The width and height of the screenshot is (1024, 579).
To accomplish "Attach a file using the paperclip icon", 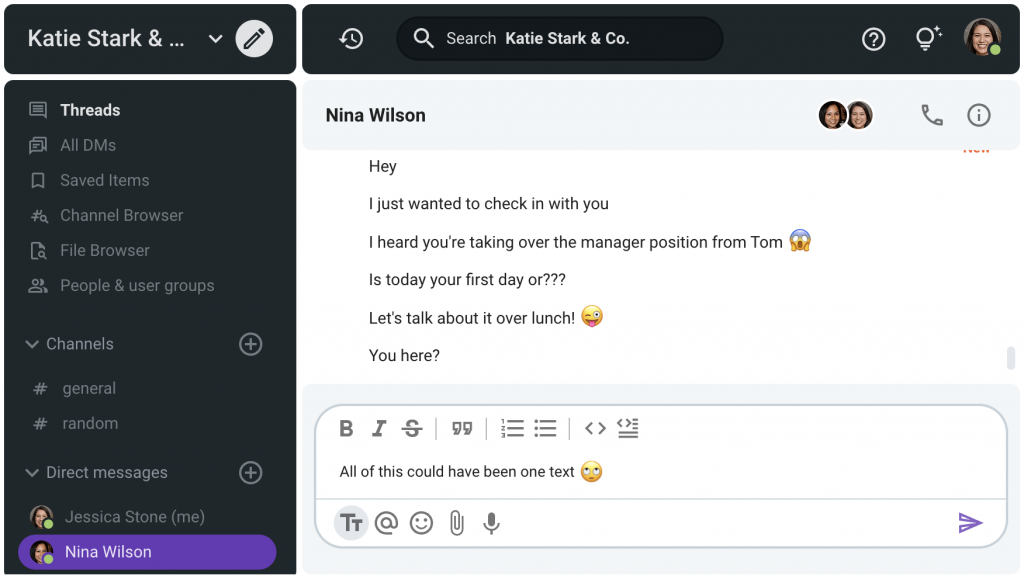I will click(x=456, y=523).
